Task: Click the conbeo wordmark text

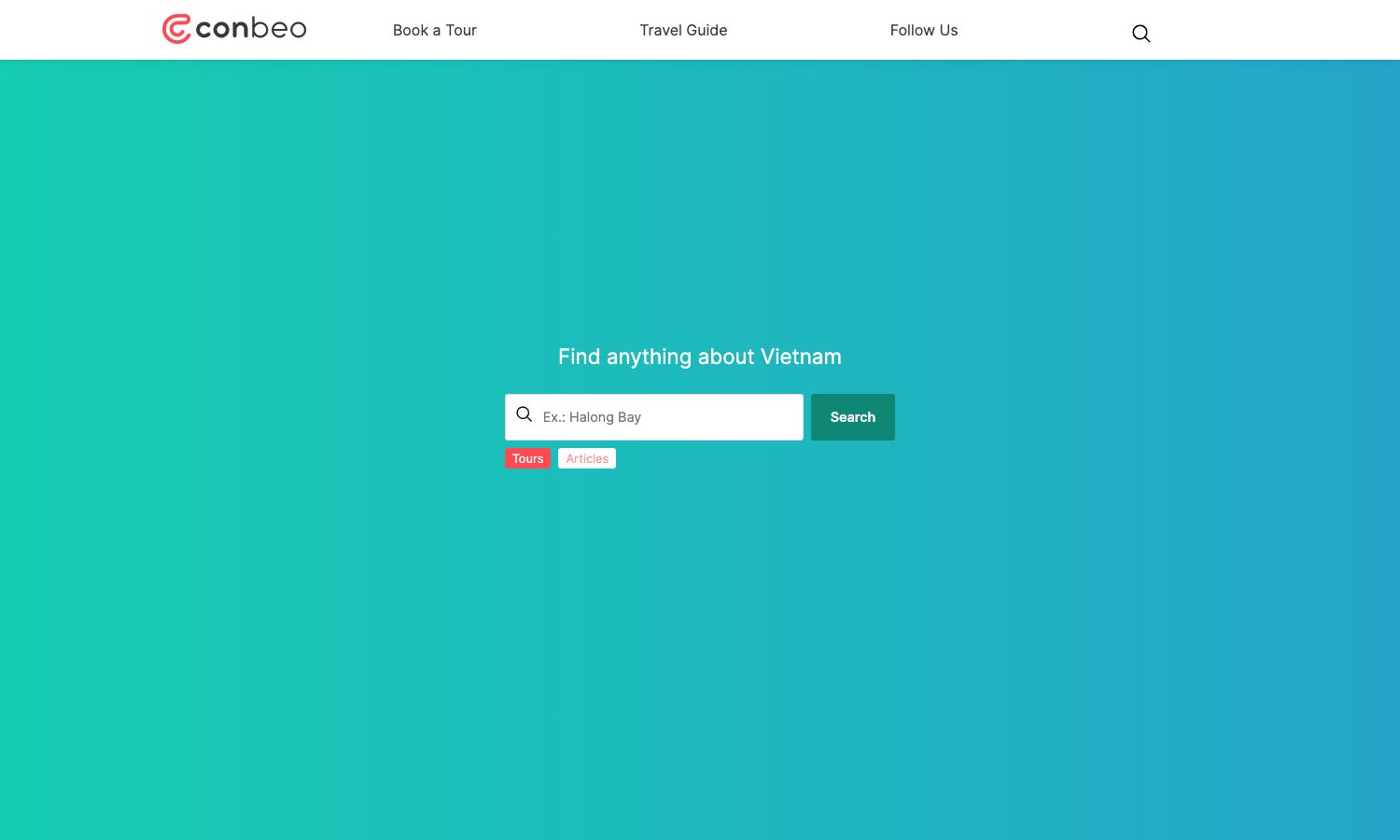Action: pyautogui.click(x=250, y=29)
